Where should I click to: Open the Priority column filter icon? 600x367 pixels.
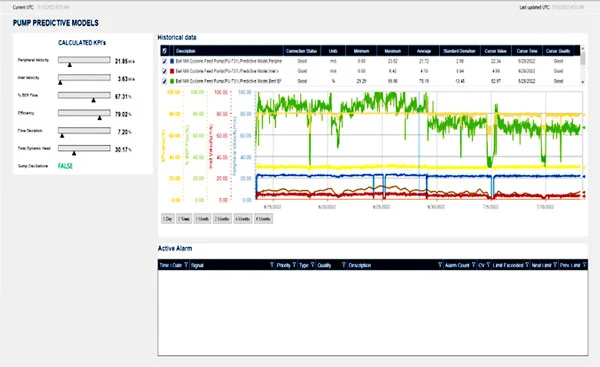coord(294,265)
